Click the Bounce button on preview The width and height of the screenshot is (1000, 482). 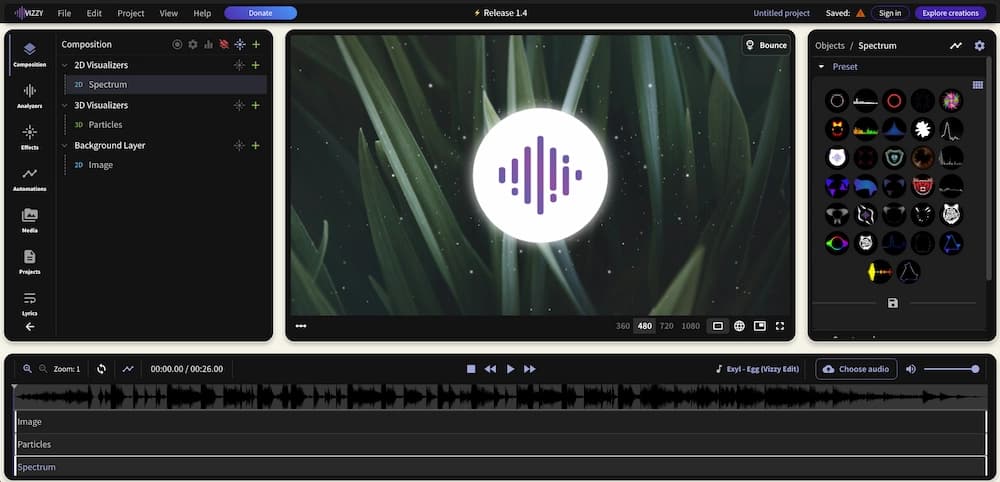767,45
